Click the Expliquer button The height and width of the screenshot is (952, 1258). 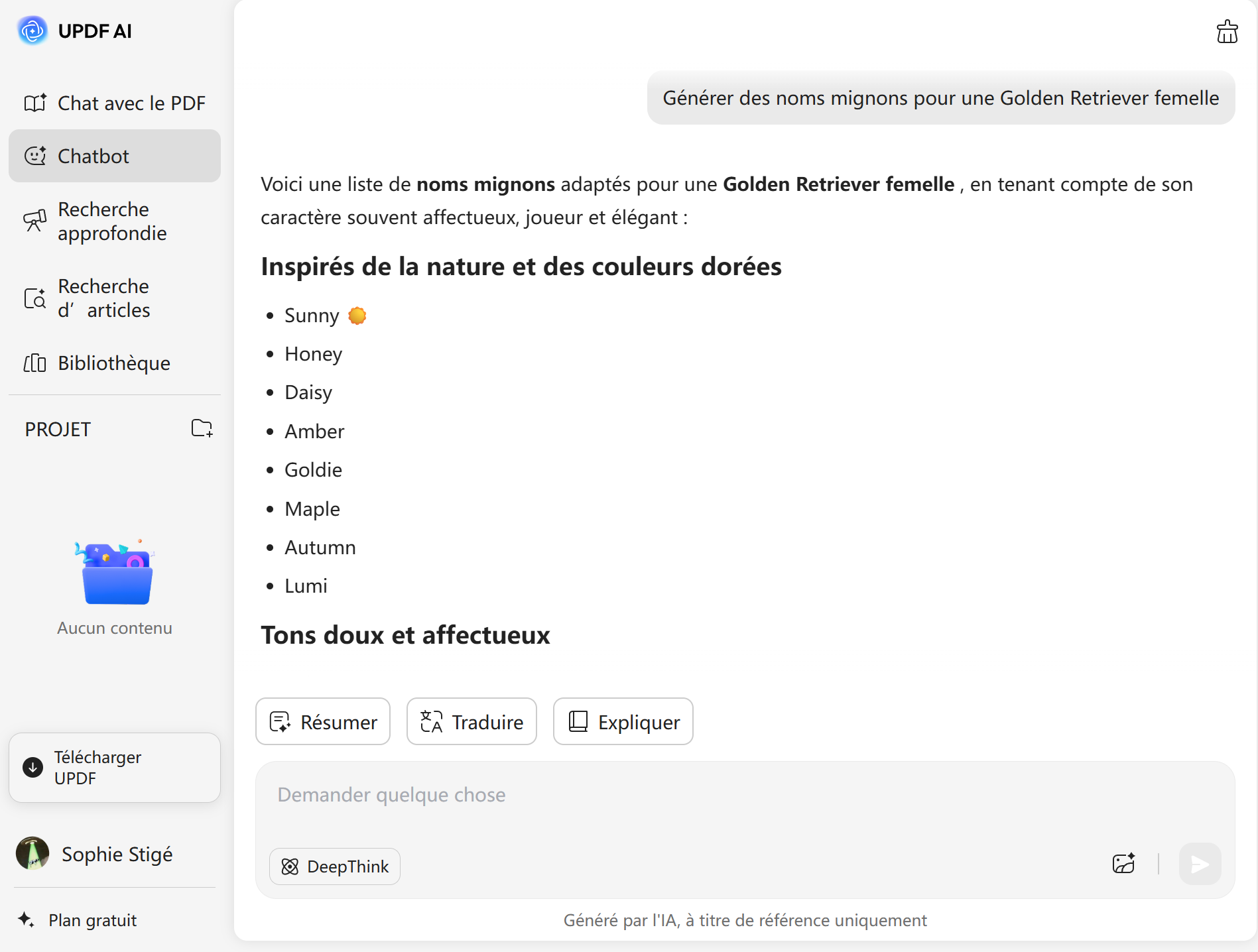pyautogui.click(x=623, y=721)
